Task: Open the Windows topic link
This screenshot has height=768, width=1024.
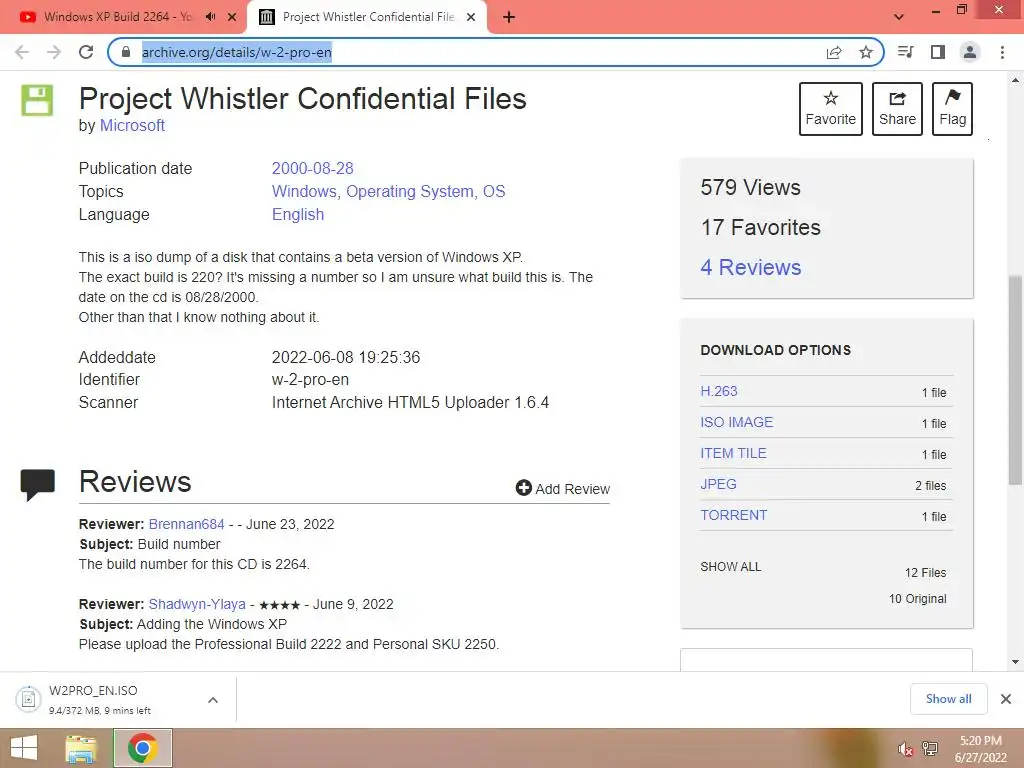Action: click(x=305, y=191)
